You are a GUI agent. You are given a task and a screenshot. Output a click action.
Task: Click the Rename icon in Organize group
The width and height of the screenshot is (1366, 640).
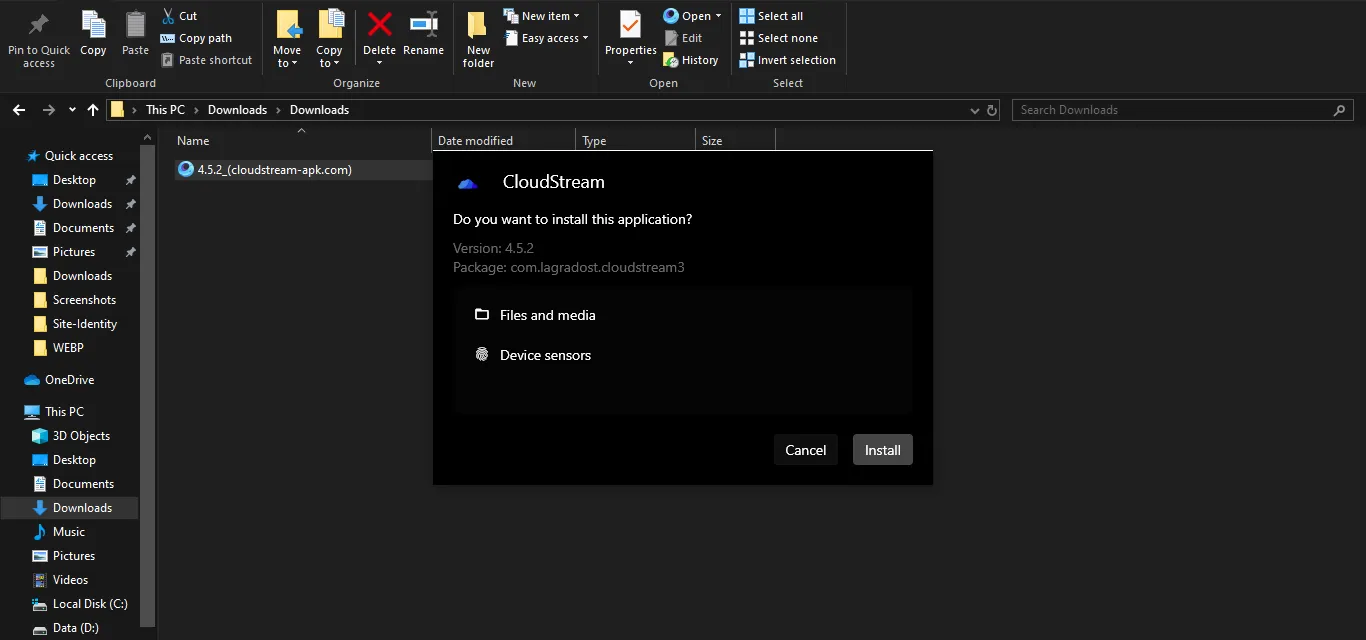(423, 24)
